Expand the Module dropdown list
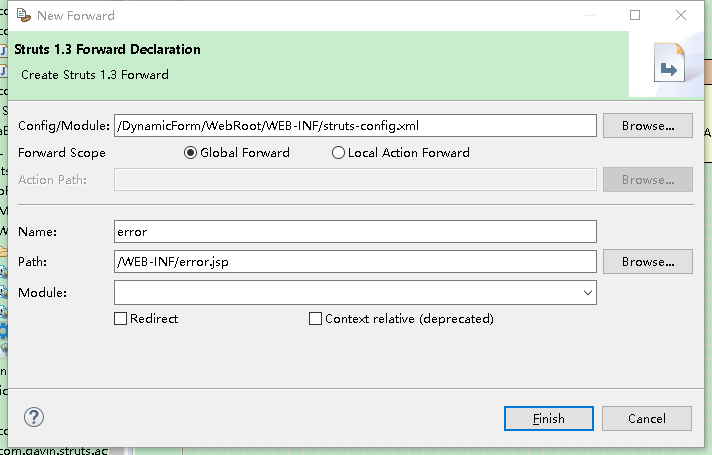 tap(587, 293)
